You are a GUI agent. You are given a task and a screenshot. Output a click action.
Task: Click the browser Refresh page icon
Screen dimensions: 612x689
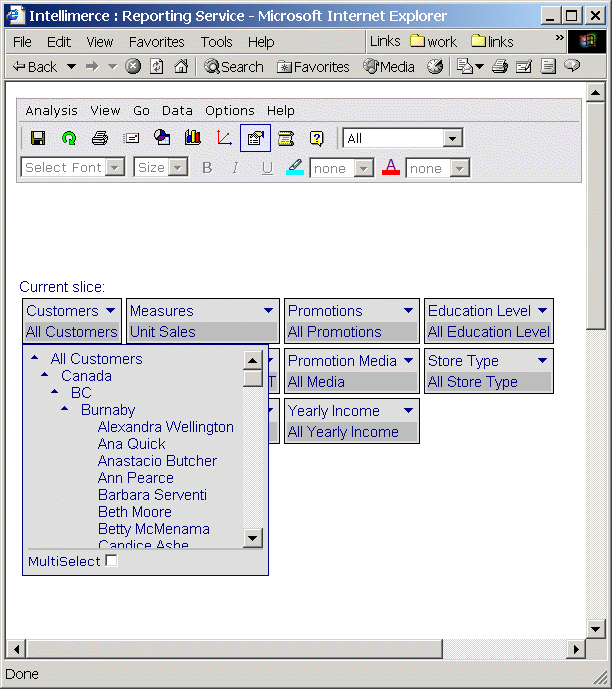[157, 66]
